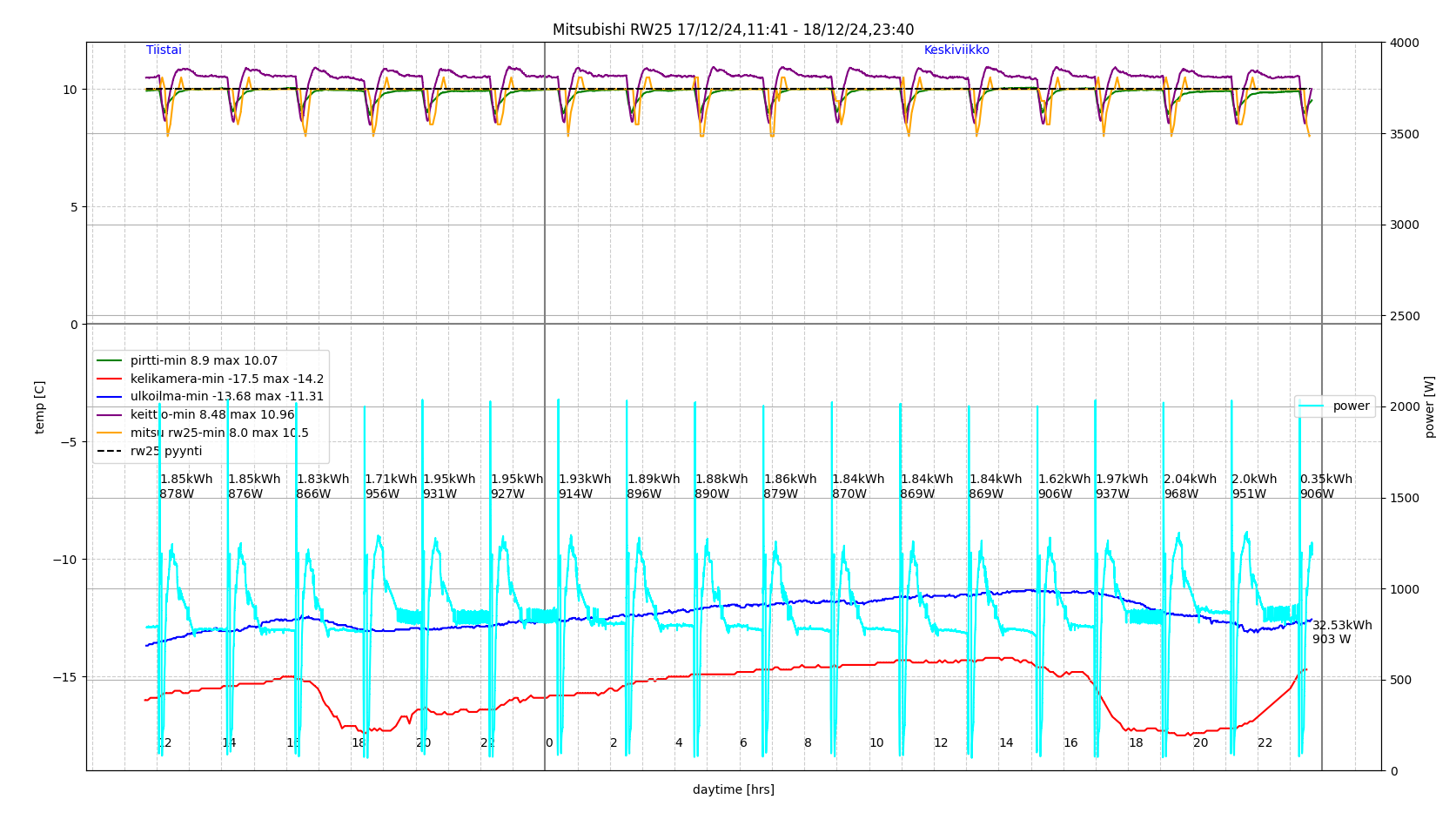Select the Tiistai day label

pyautogui.click(x=164, y=50)
